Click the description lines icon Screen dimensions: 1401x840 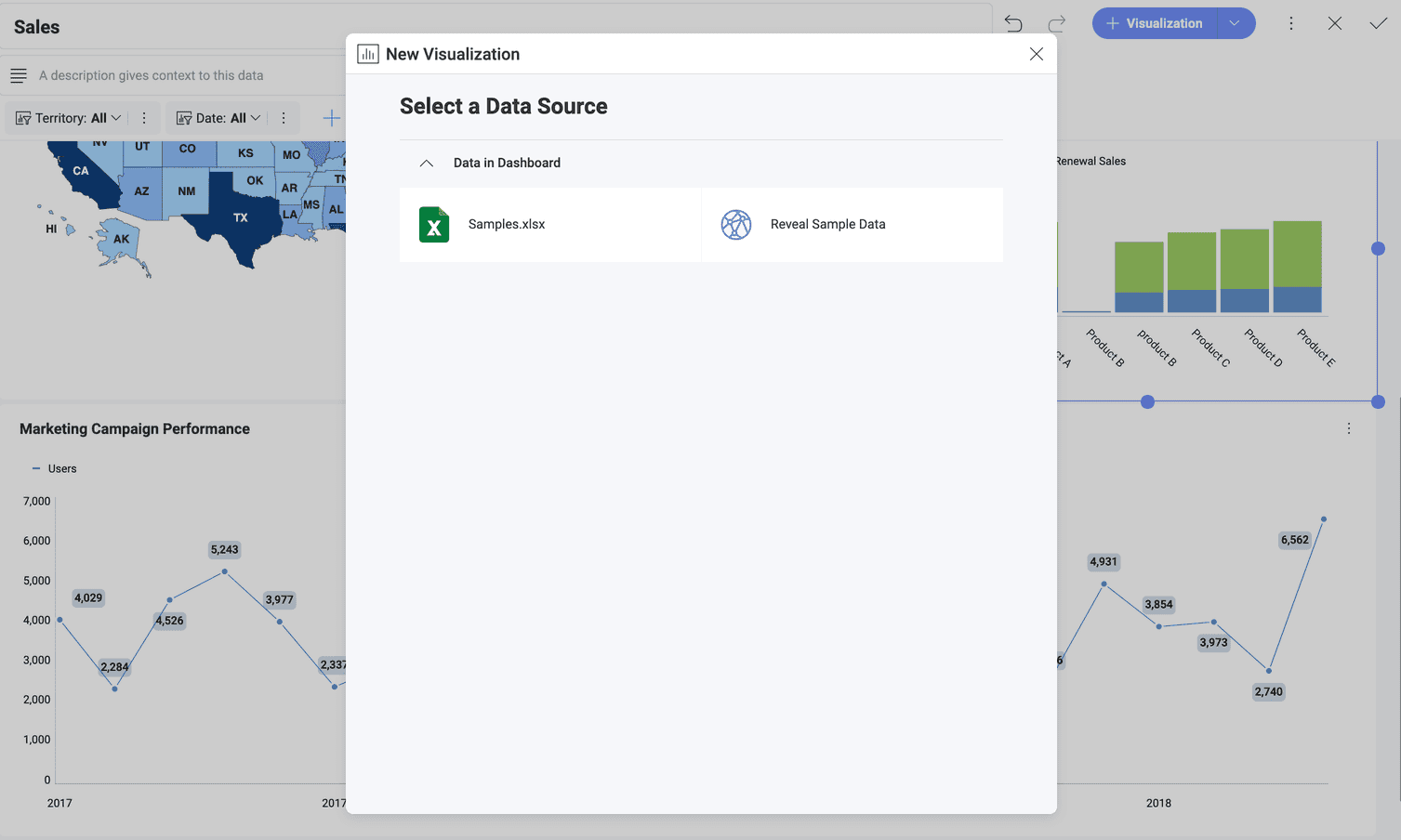coord(19,75)
